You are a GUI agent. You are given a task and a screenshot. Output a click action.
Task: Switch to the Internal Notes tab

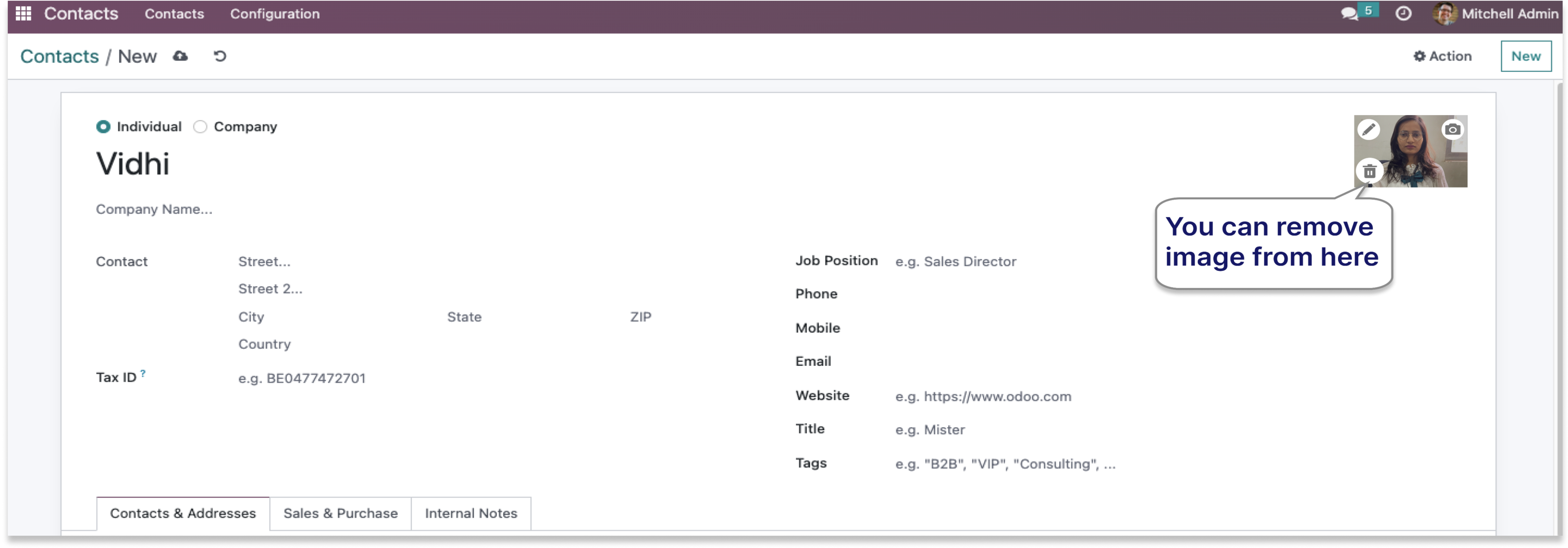(471, 513)
